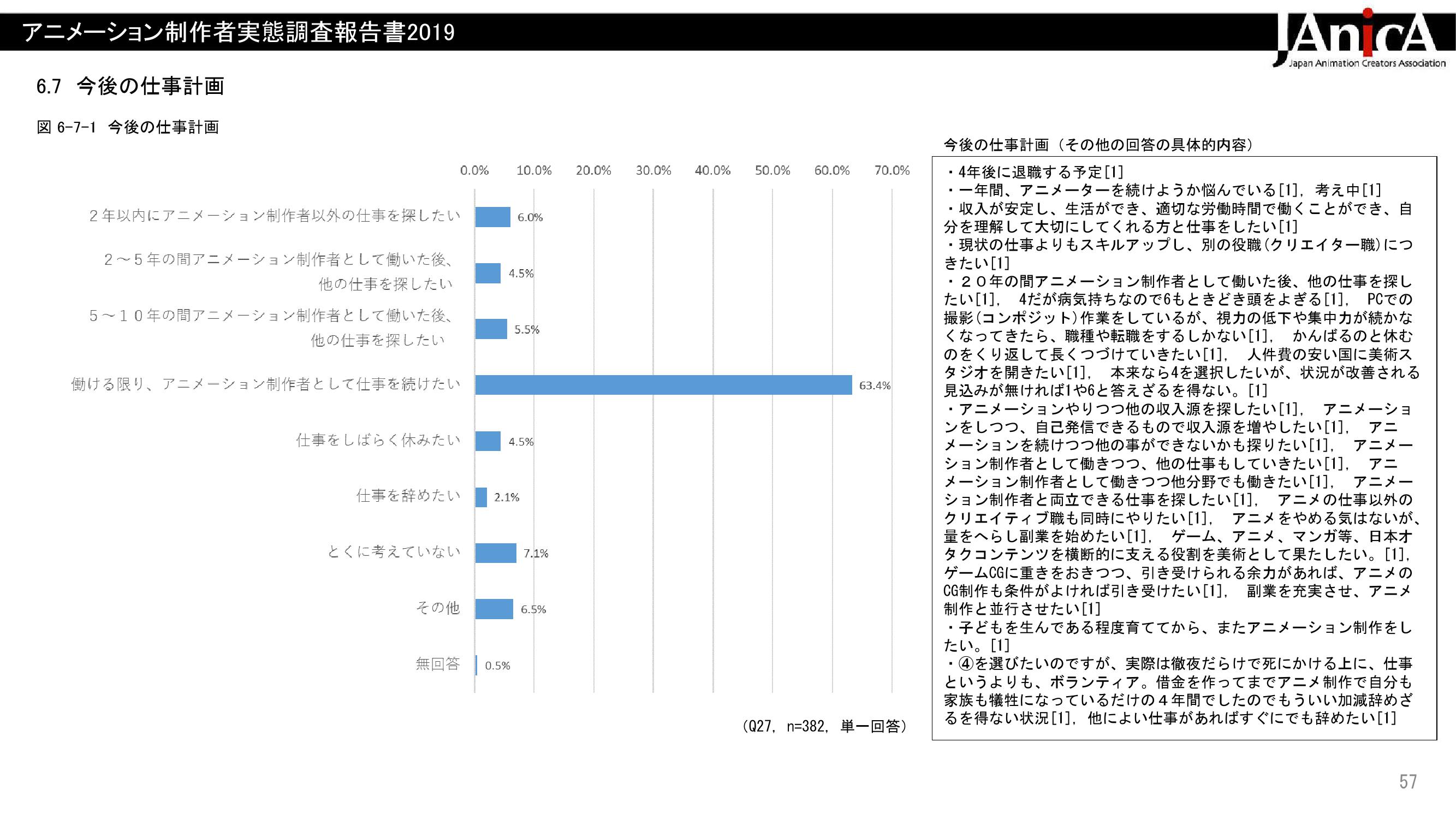Screen dimensions: 1456x819
Task: Click the page number 57
Action: 1408,782
